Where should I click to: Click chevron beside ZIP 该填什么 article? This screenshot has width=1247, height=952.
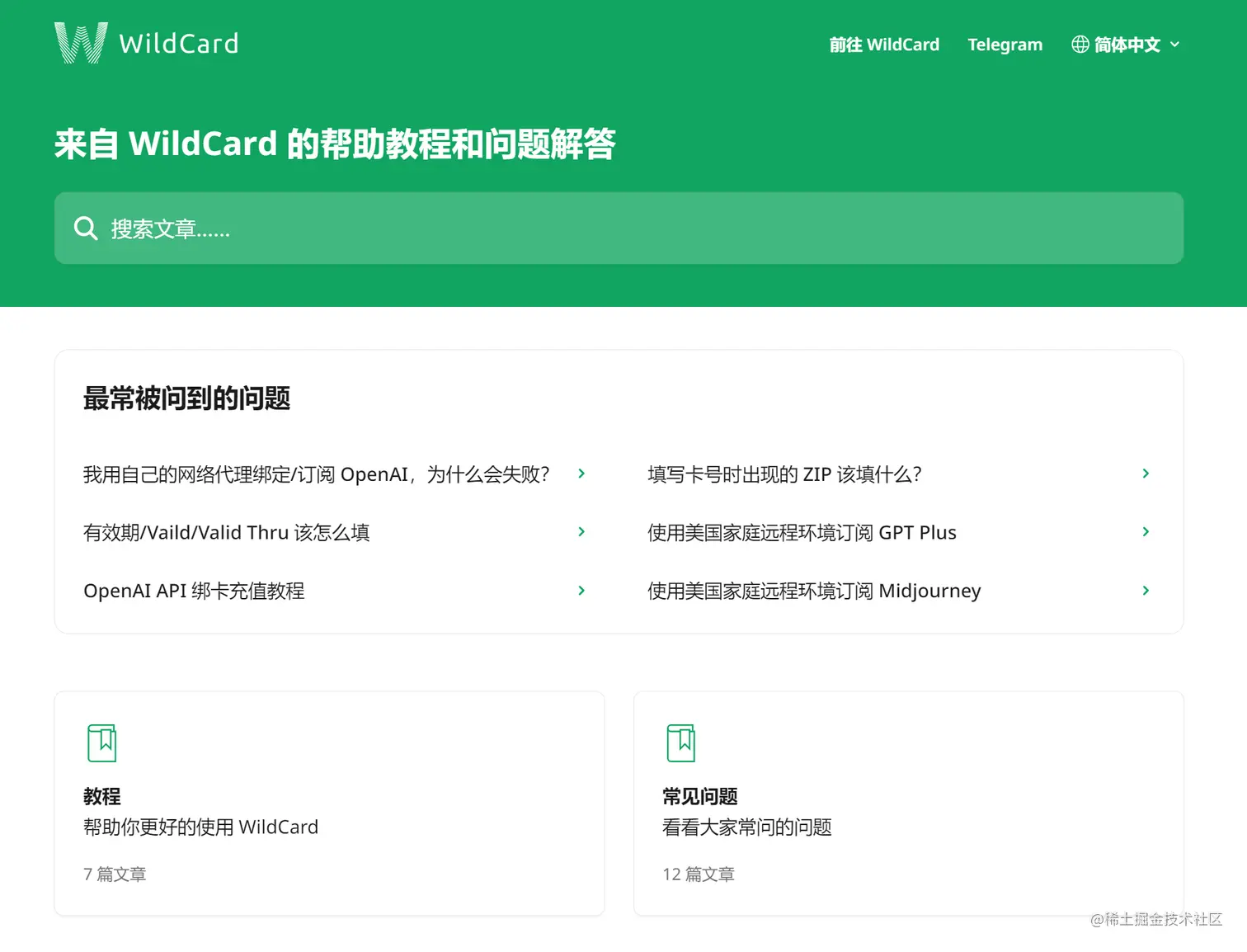point(1146,474)
